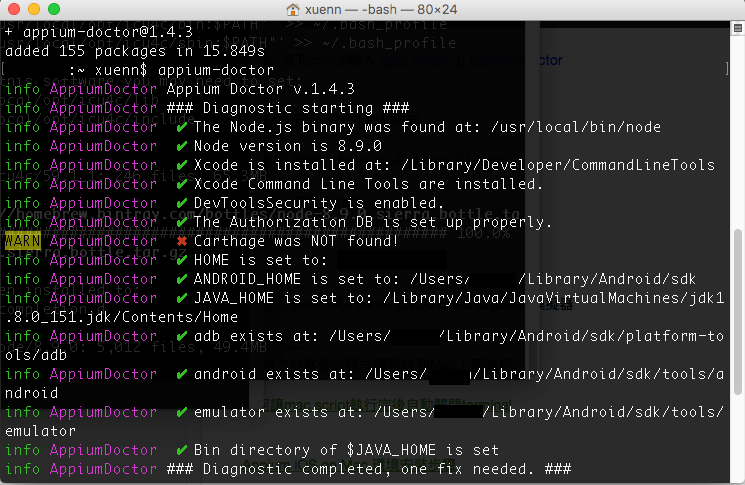The image size is (745, 485).
Task: Click the green checkmark before Node version is 8.9.0
Action: (x=181, y=146)
